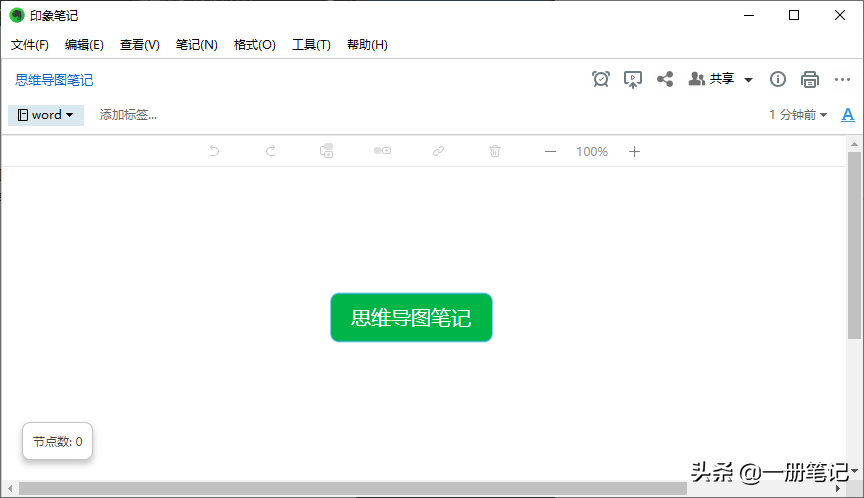Open the more options ellipsis menu
Viewport: 864px width, 498px height.
point(842,79)
